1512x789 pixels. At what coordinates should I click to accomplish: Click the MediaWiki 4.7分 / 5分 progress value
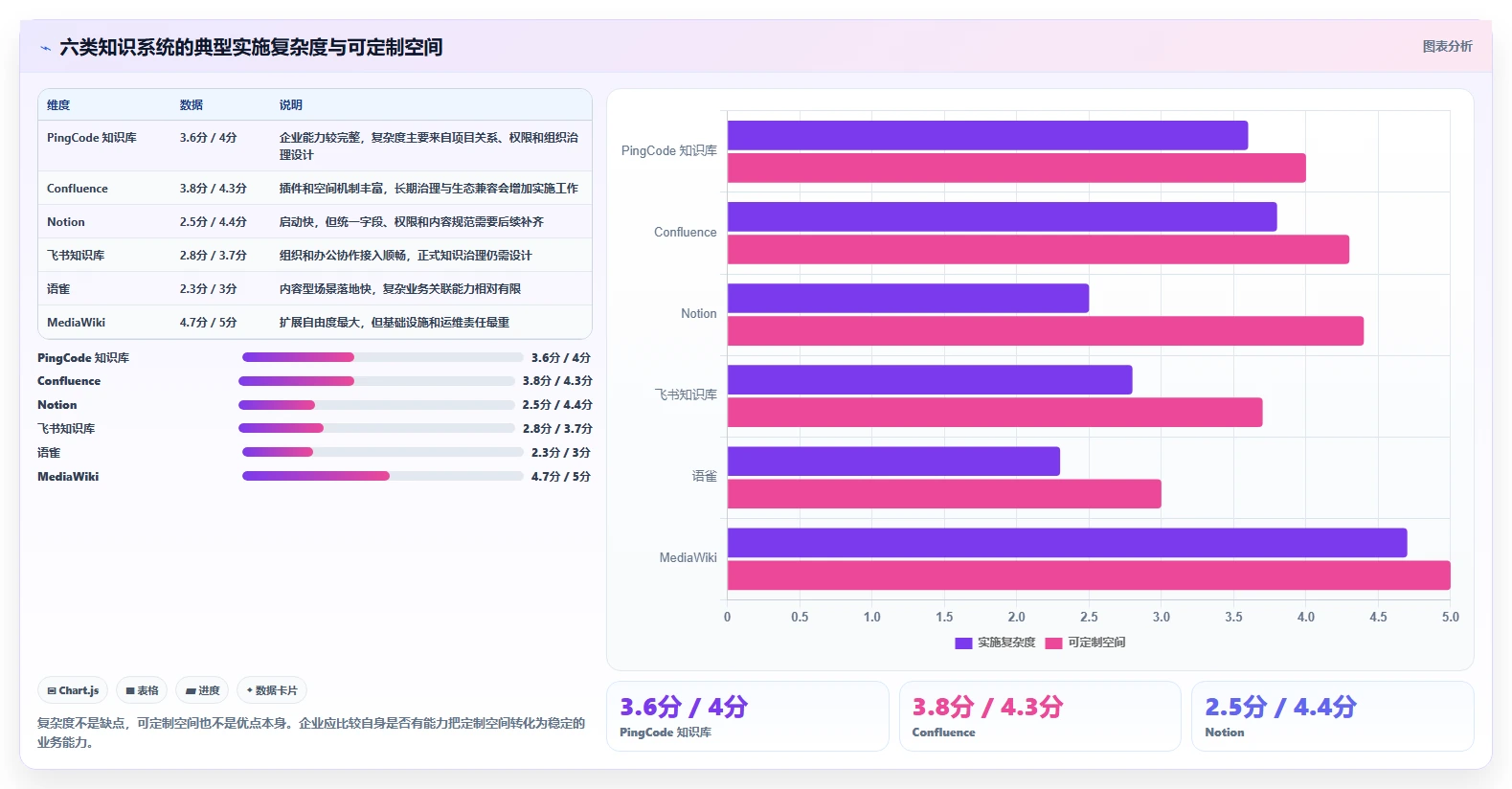[561, 476]
